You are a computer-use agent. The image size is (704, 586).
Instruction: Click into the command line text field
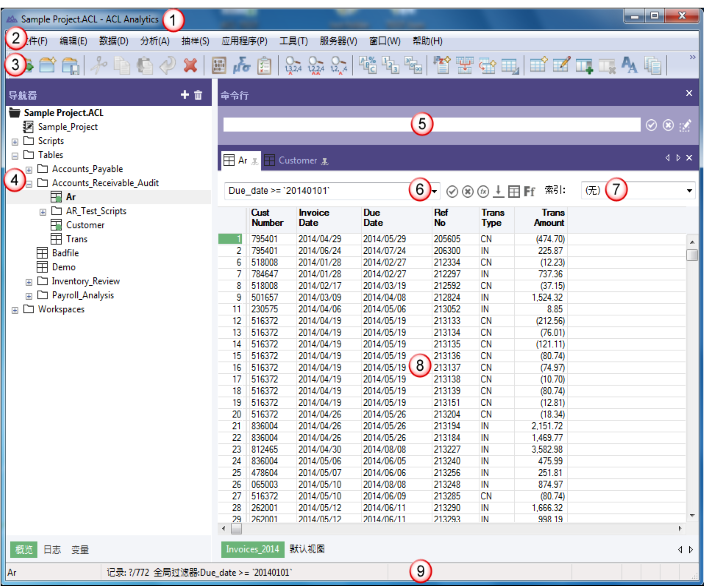click(320, 125)
